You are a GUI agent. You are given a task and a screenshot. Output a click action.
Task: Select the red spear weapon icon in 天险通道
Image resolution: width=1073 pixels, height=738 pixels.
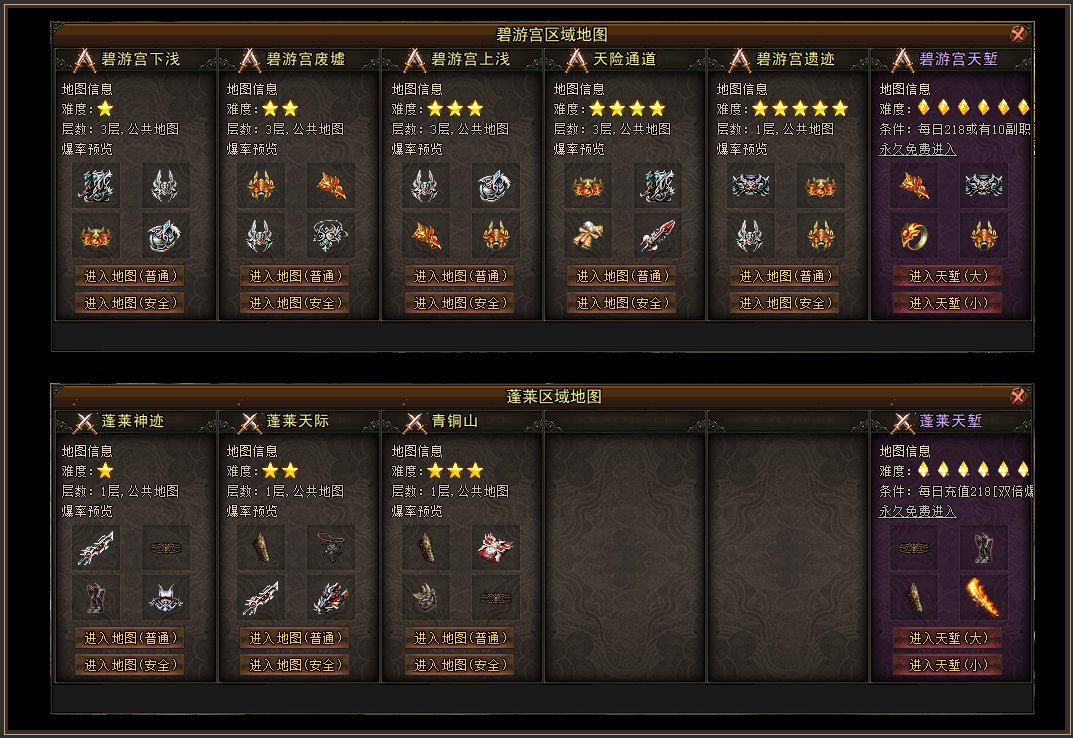coord(658,236)
